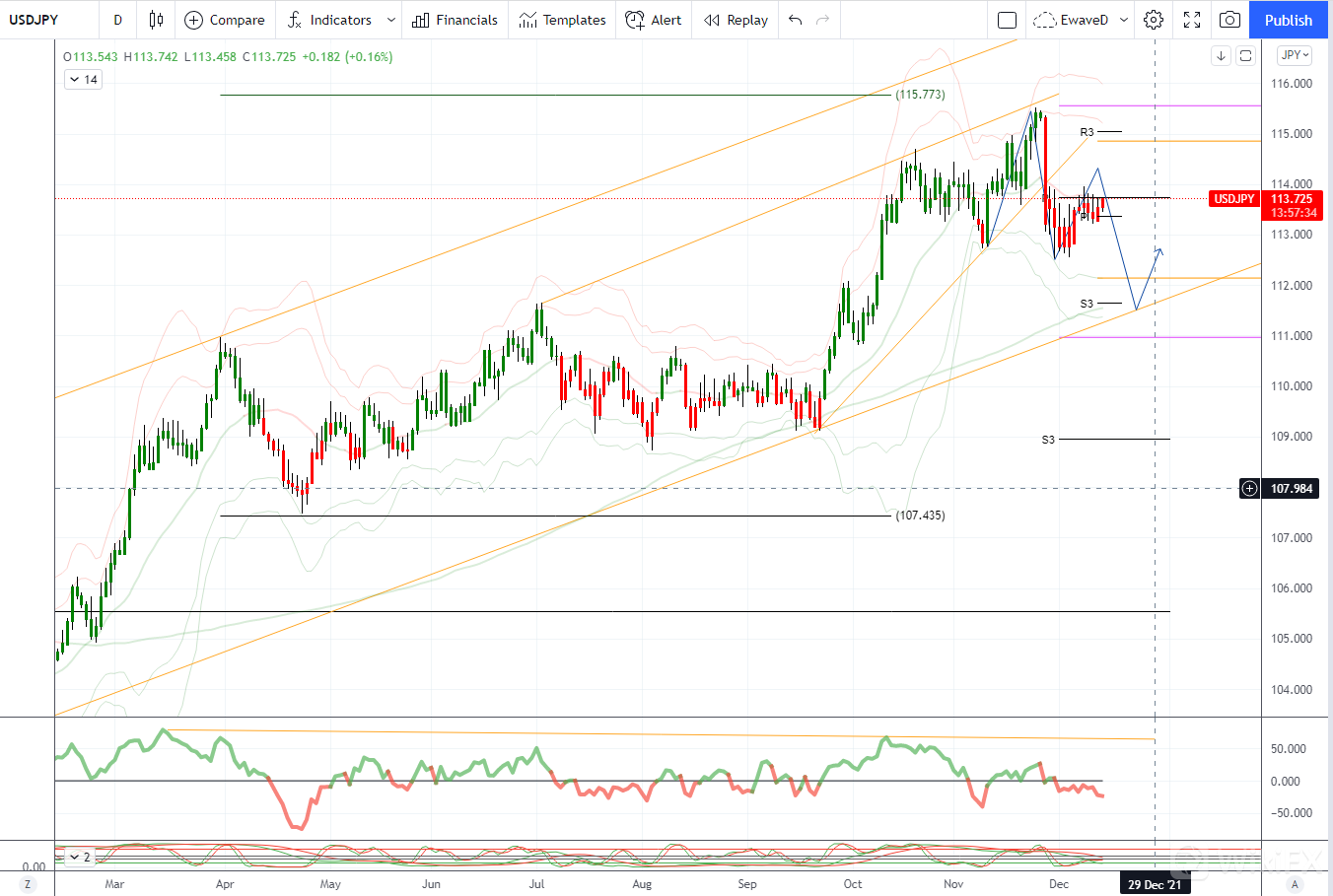Open the Alert creation tool
Screen dimensions: 1333x896
point(654,20)
